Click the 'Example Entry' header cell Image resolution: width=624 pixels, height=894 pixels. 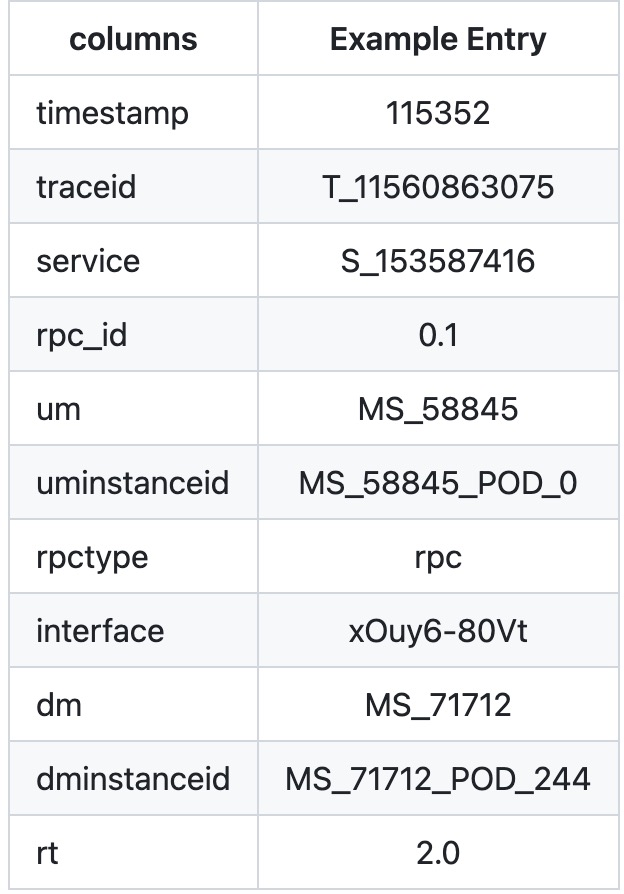(x=438, y=39)
